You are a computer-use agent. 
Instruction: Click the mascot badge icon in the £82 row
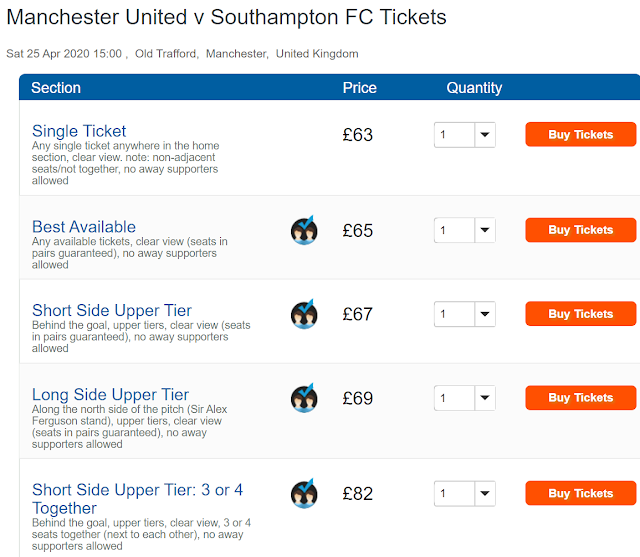pyautogui.click(x=304, y=493)
